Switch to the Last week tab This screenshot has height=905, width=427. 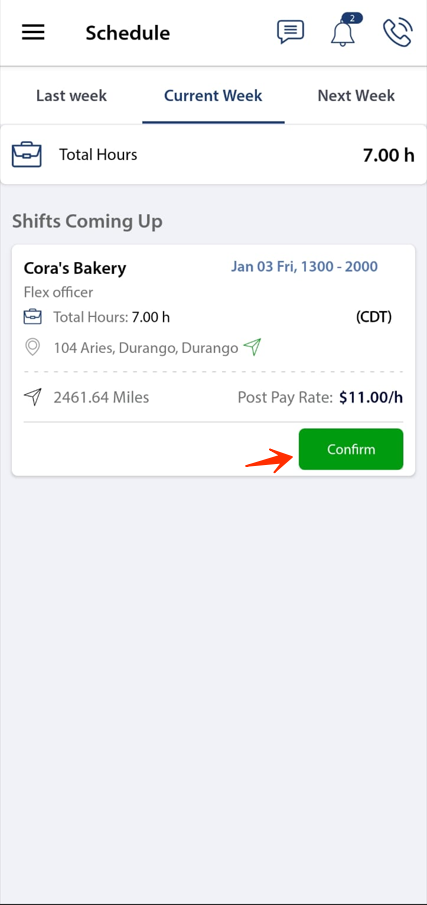pyautogui.click(x=72, y=96)
